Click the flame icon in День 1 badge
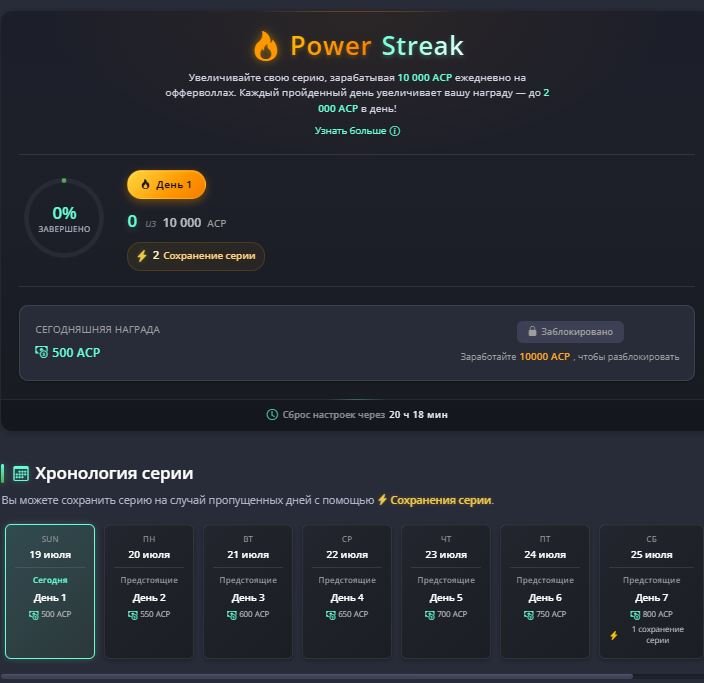704x683 pixels. pos(145,185)
